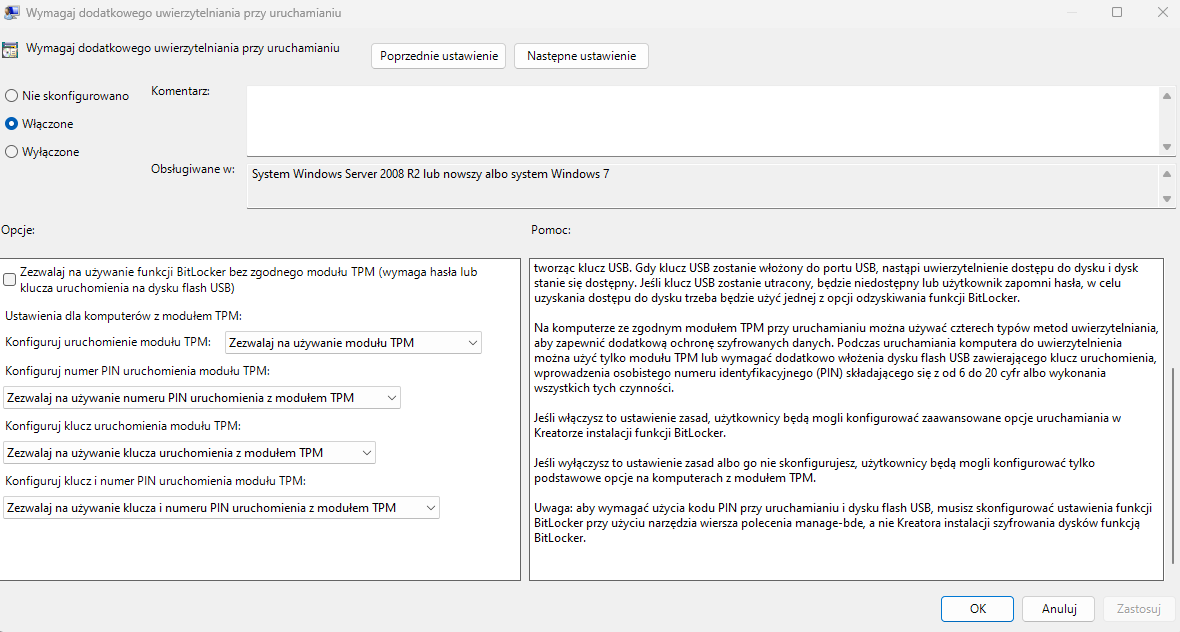
Task: Confirm with the OK button
Action: [x=977, y=609]
